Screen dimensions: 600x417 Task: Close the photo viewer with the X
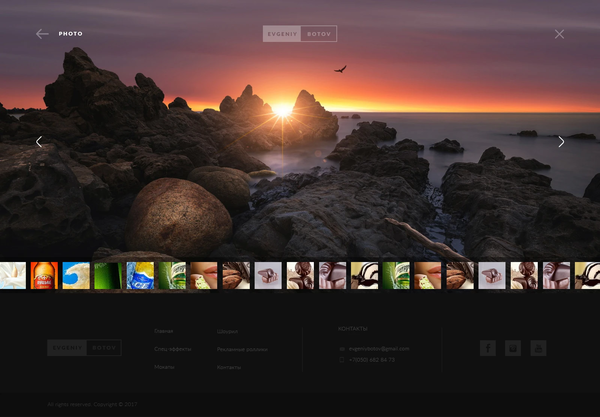pos(559,34)
